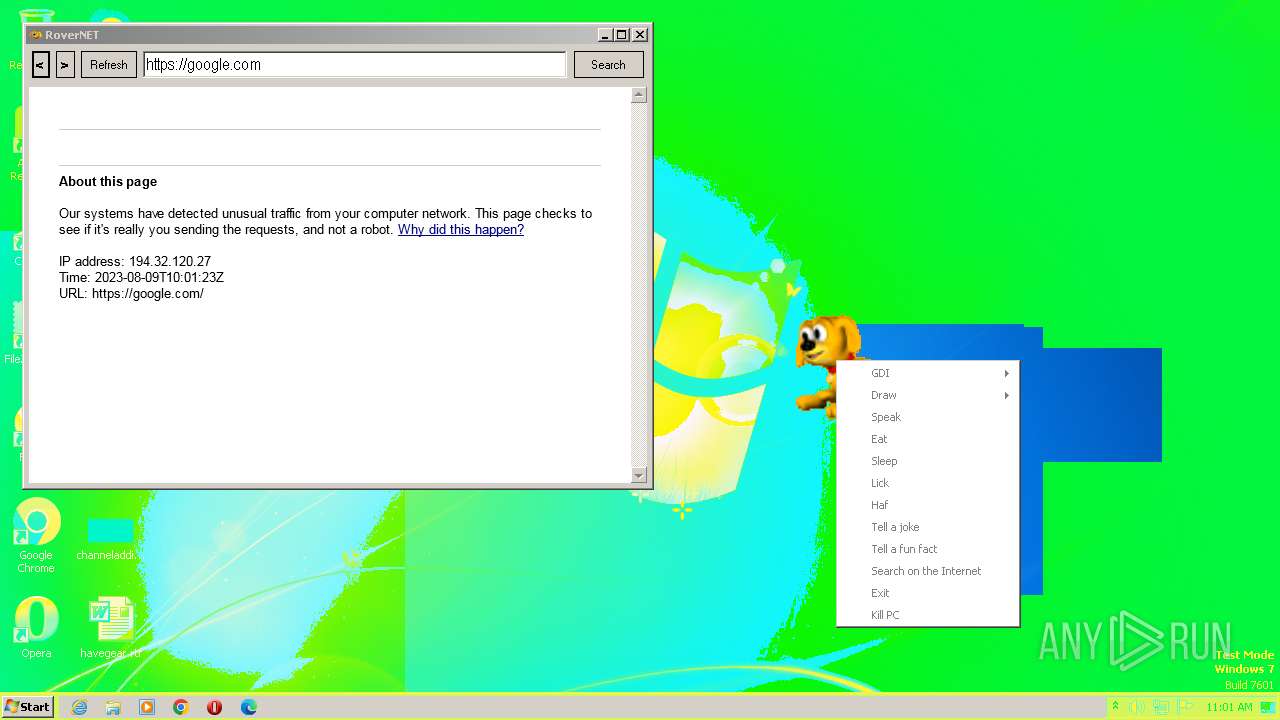Open Windows Explorer folder taskbar icon
This screenshot has width=1280, height=720.
[113, 707]
